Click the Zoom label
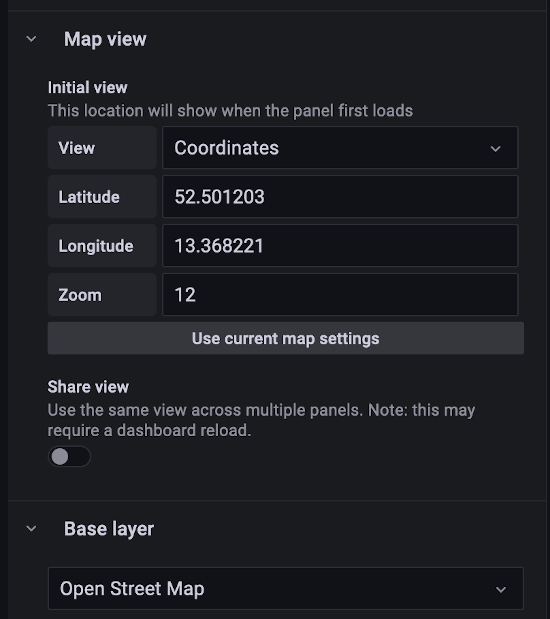This screenshot has height=619, width=550. tap(80, 295)
